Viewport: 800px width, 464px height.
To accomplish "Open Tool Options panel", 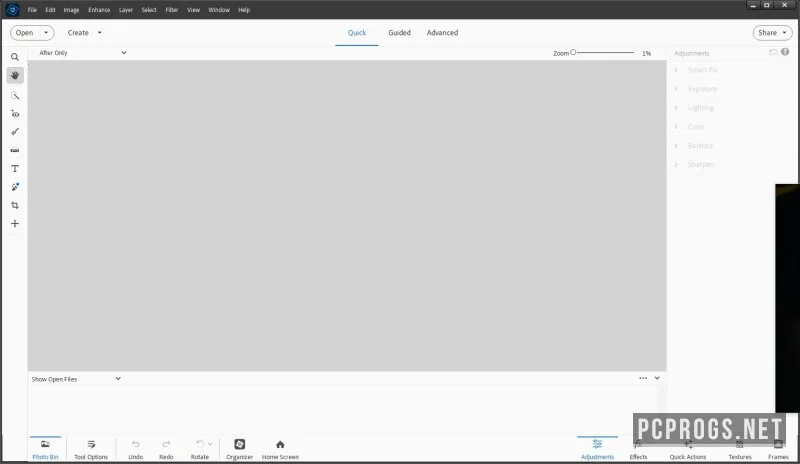I will point(91,449).
